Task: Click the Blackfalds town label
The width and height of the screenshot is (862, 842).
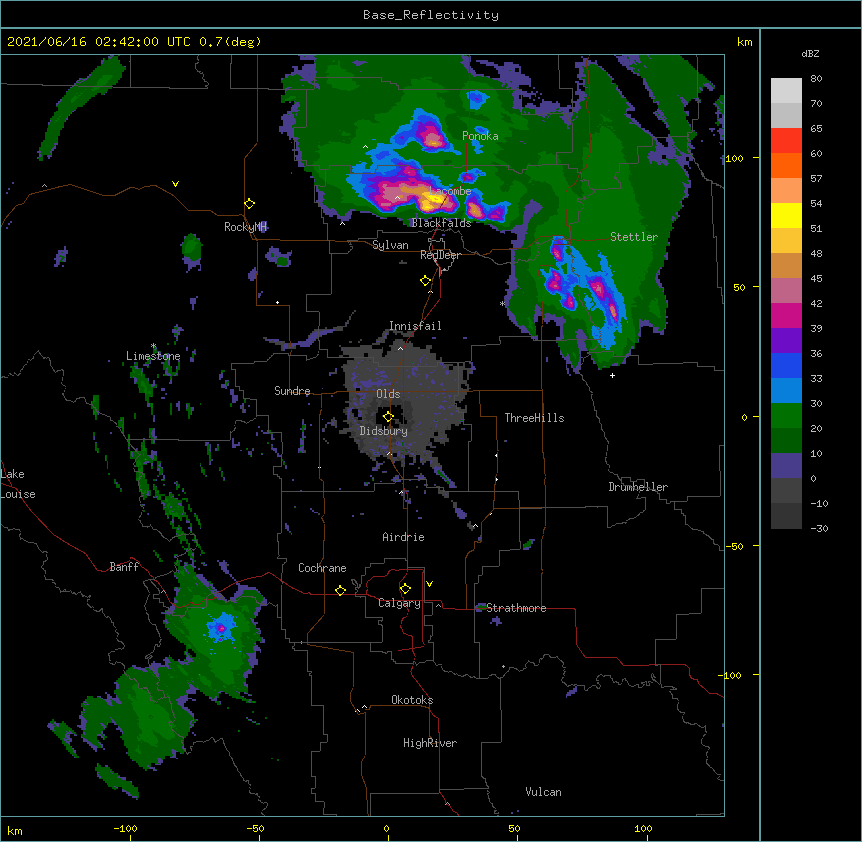Action: click(441, 223)
